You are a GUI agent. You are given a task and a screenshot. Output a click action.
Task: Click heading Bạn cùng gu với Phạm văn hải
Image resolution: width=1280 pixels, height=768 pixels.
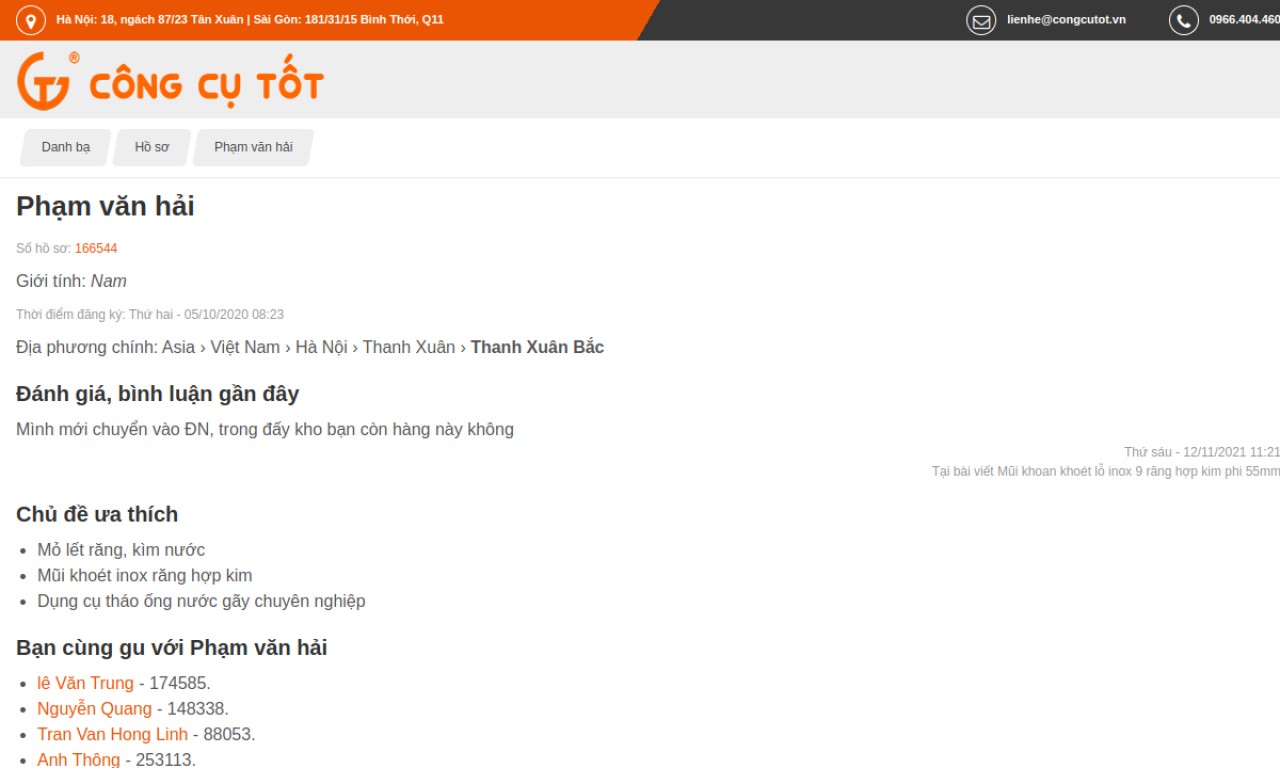click(171, 648)
